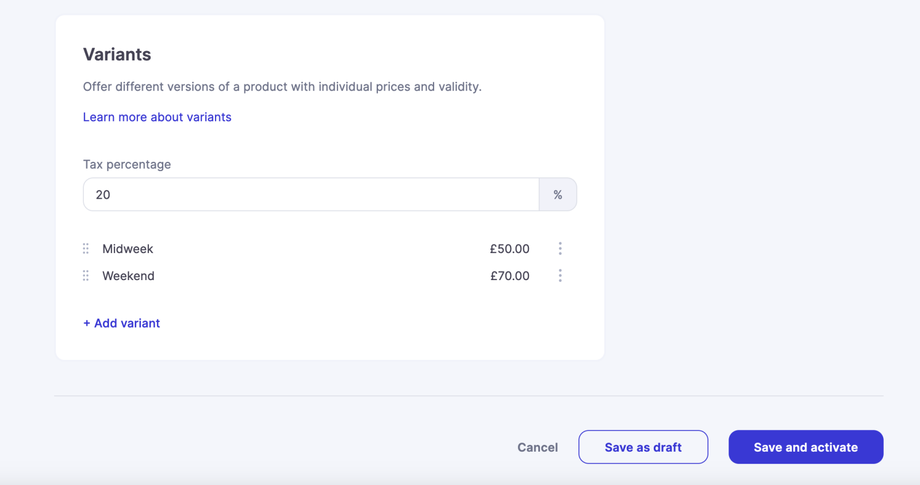
Task: Click Save and activate
Action: 805,447
